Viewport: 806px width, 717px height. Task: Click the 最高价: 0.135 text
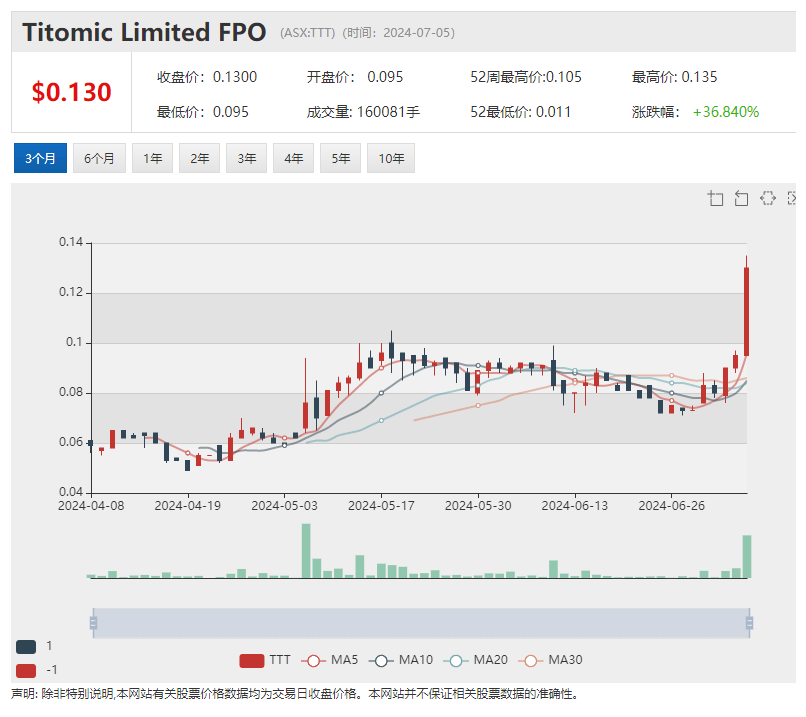click(x=674, y=77)
